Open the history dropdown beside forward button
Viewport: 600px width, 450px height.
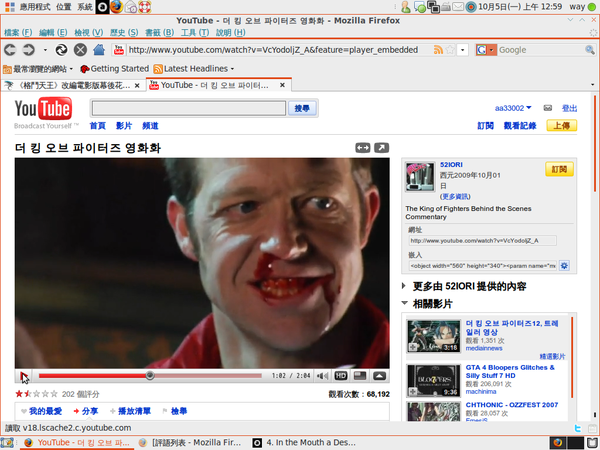(x=45, y=50)
